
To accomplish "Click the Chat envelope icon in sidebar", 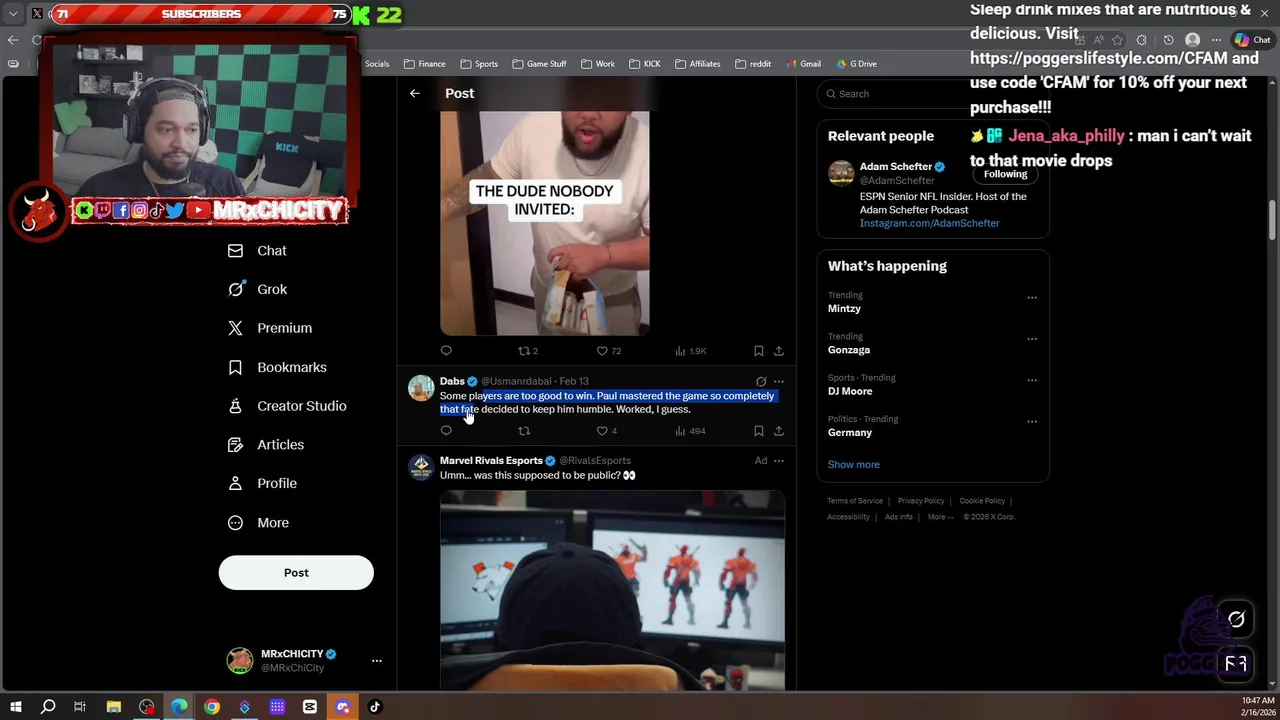I will pyautogui.click(x=235, y=251).
